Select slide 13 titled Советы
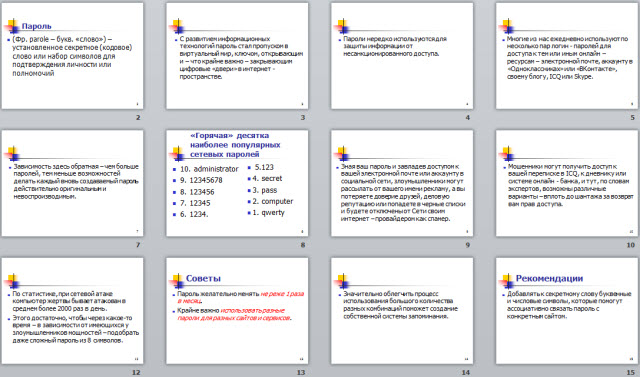 pyautogui.click(x=237, y=310)
